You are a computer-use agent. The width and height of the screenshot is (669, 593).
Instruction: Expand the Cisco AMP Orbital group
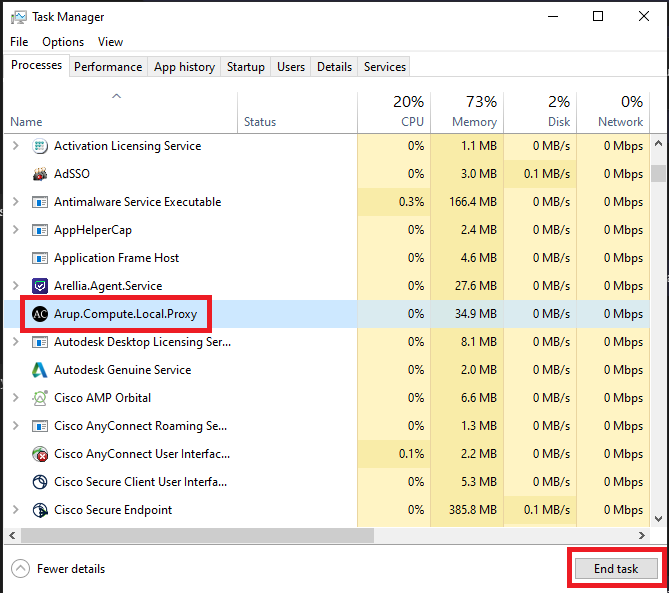click(x=16, y=398)
